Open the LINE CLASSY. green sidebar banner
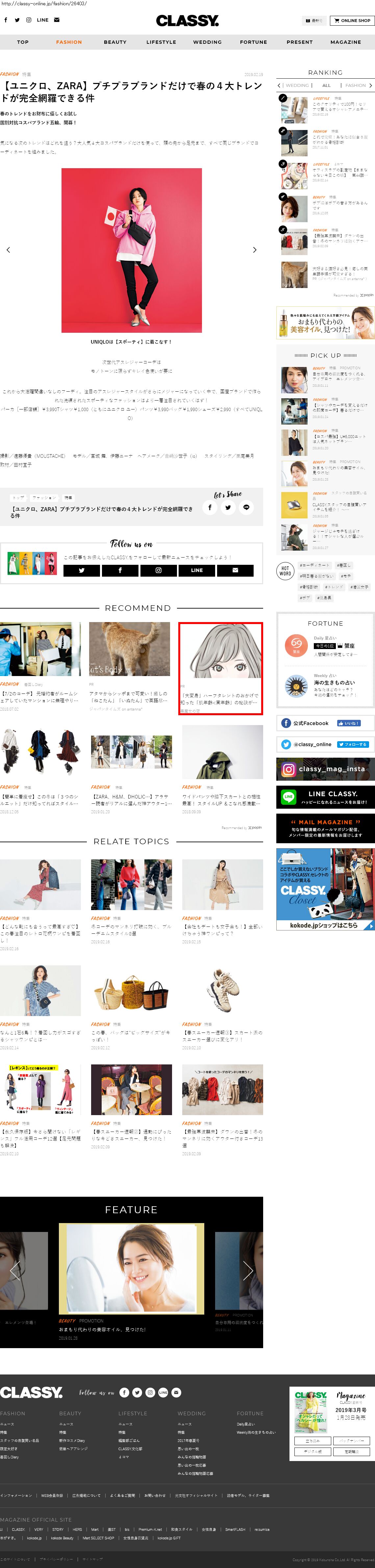This screenshot has width=375, height=1568. click(325, 796)
